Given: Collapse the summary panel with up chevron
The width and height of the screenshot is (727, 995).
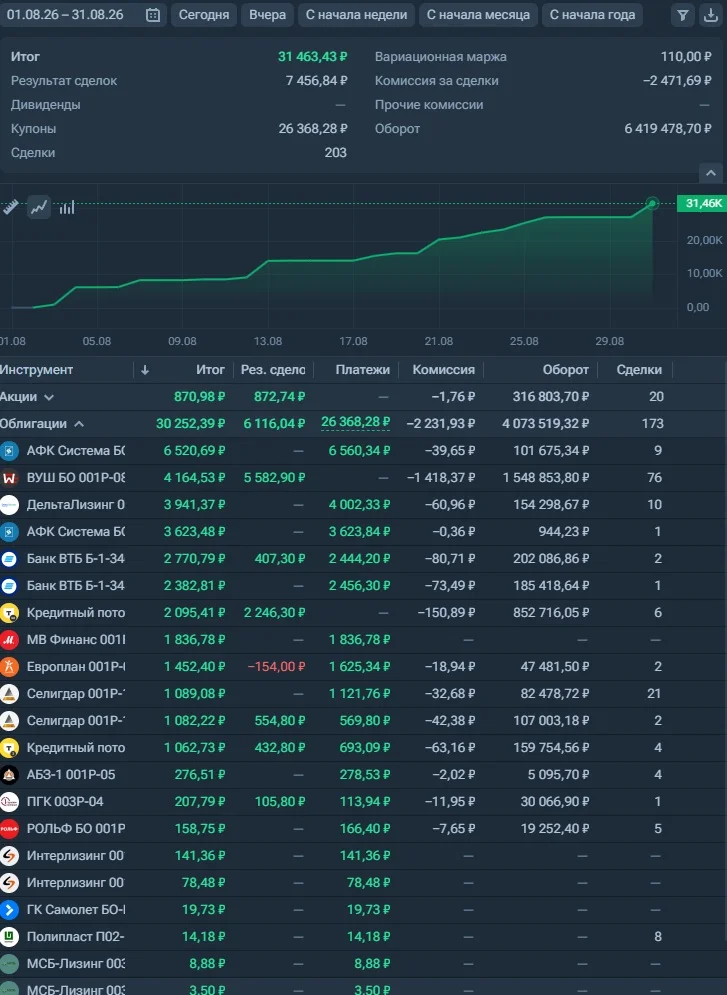Looking at the screenshot, I should click(711, 173).
